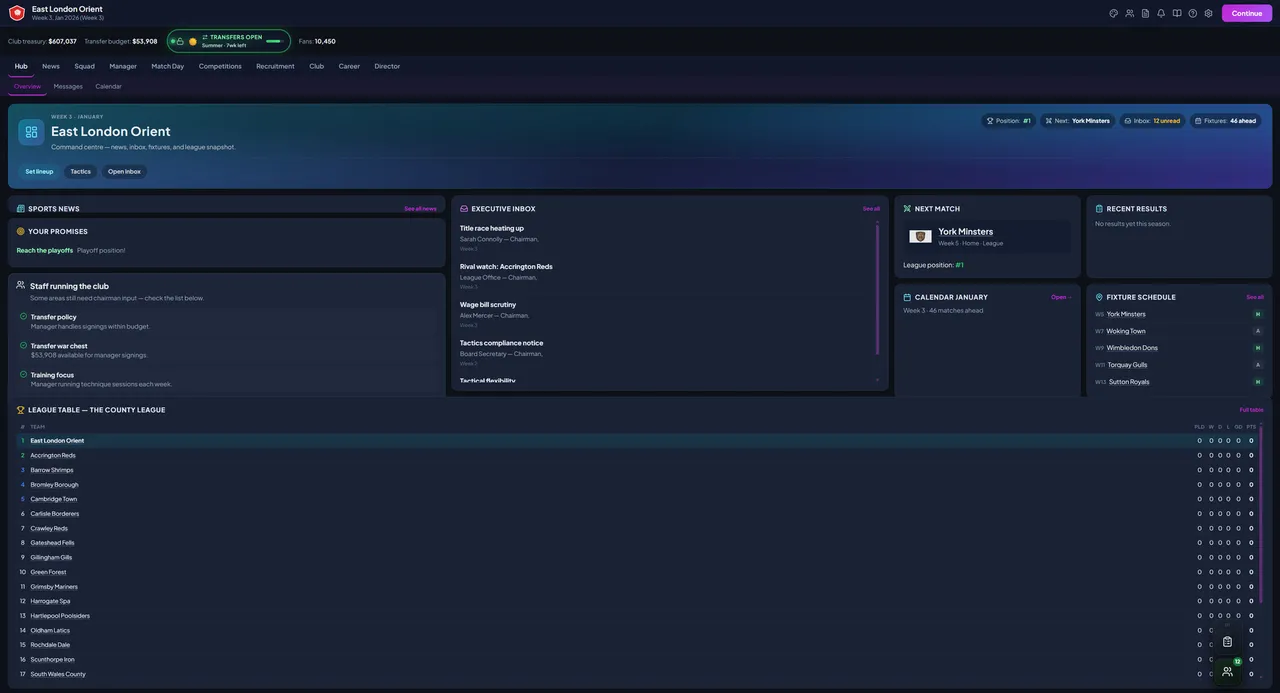Open the theme palette icon

click(x=1114, y=13)
